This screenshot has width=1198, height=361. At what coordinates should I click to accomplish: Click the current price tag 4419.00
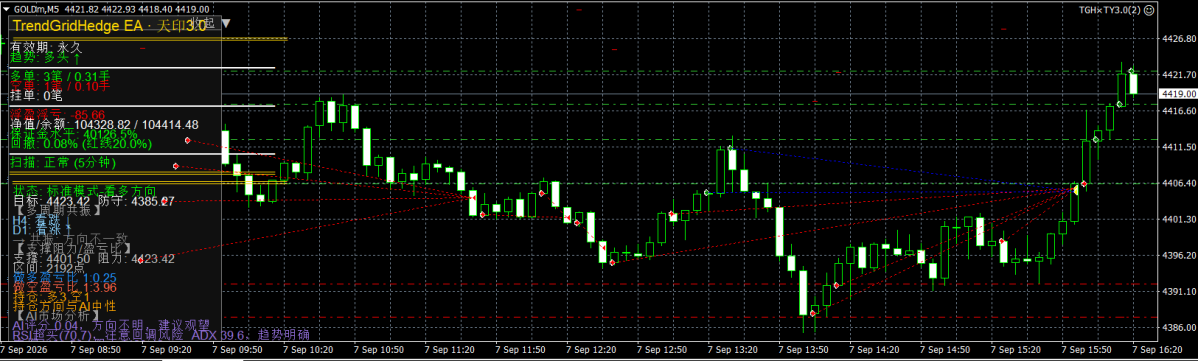1177,93
